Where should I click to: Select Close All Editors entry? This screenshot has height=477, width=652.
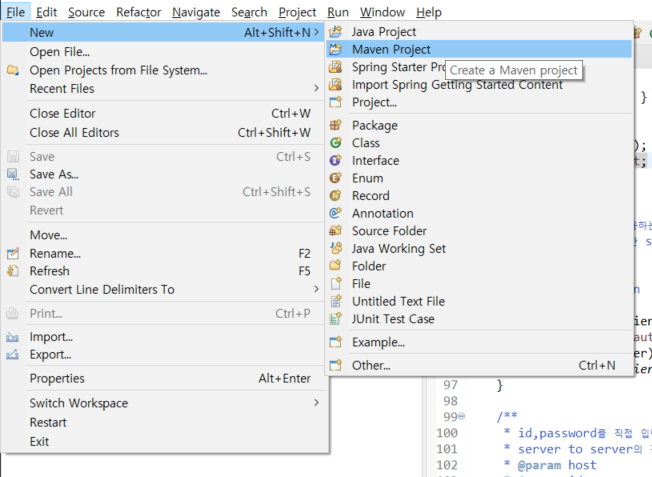(163, 132)
